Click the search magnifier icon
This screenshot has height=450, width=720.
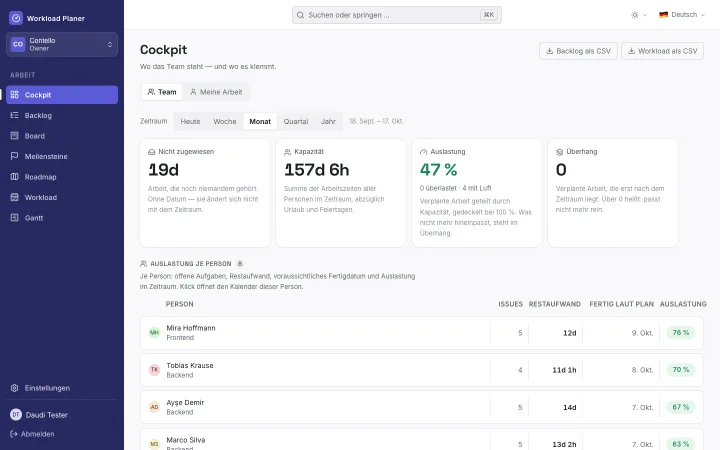[300, 15]
